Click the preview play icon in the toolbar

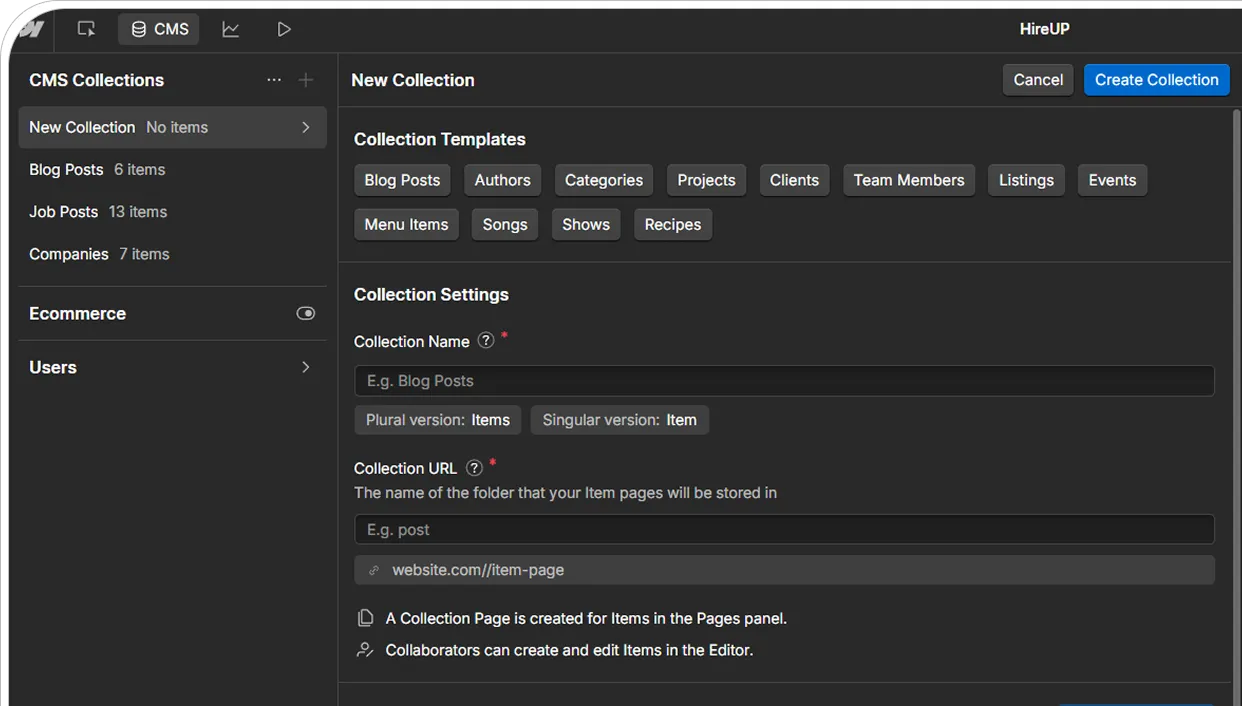(283, 29)
